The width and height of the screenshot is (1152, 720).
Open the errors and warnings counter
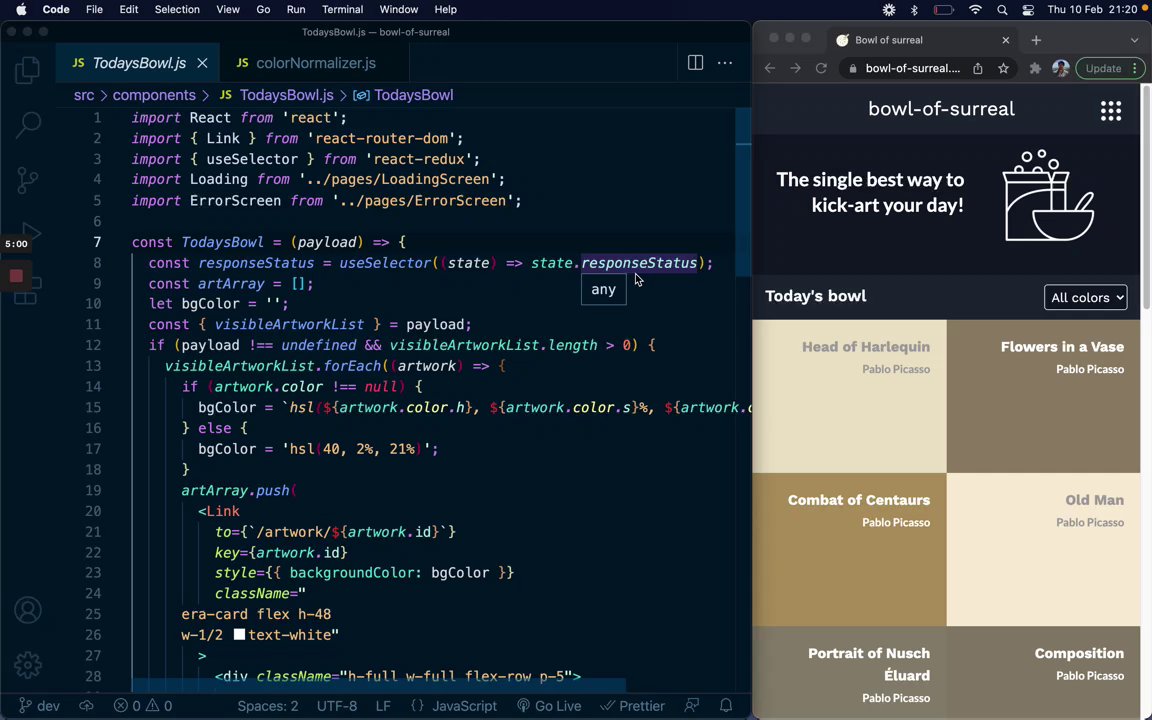coord(143,706)
